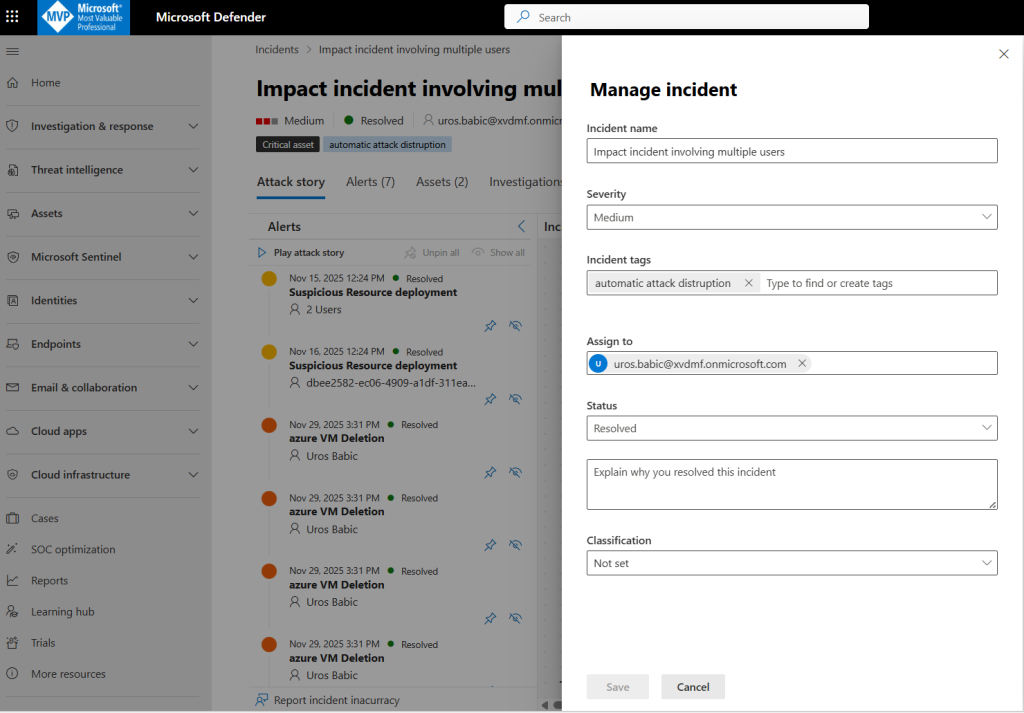This screenshot has height=713, width=1024.
Task: Close the Manage incident panel
Action: [1003, 54]
